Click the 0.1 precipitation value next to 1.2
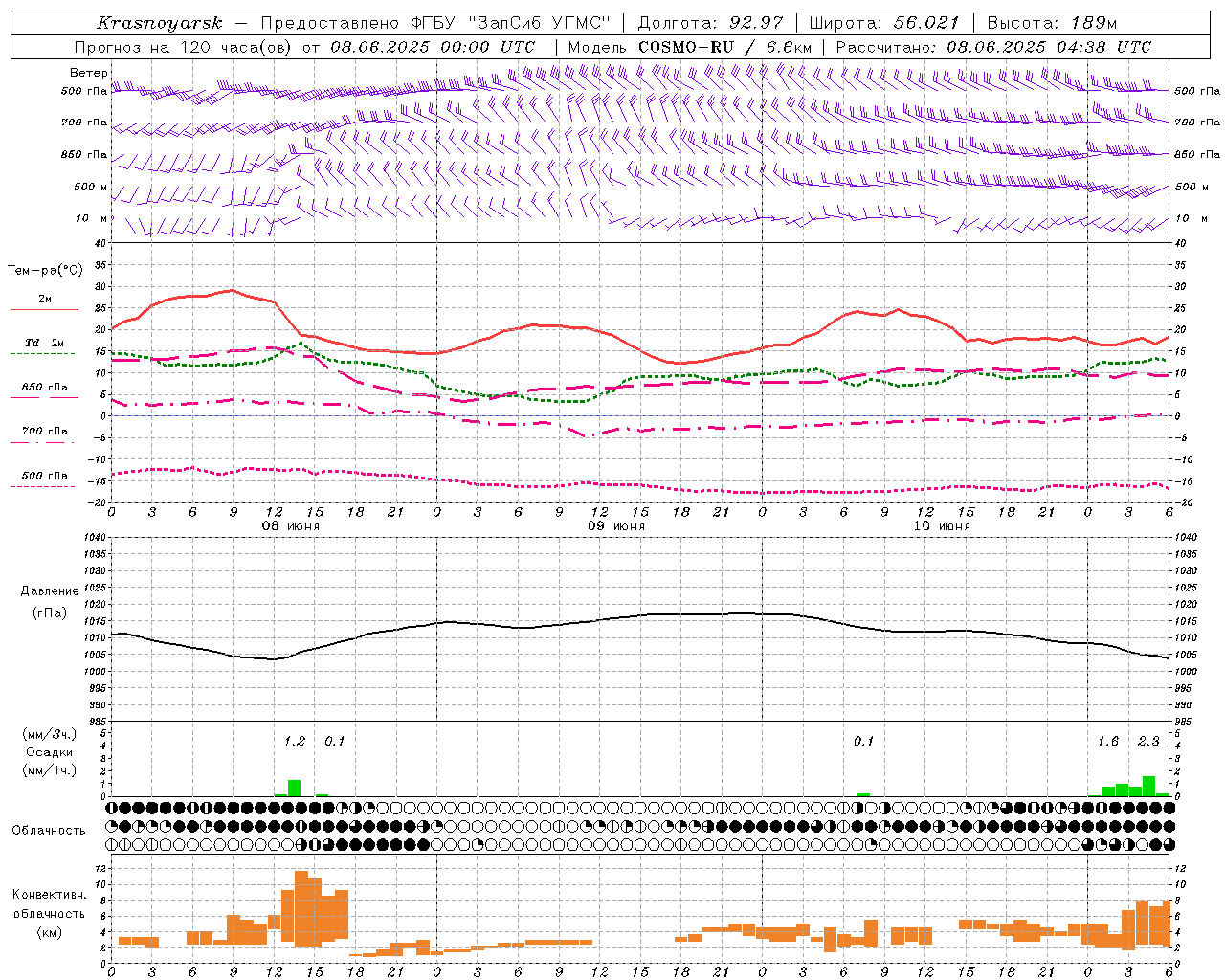1225x980 pixels. pos(335,741)
